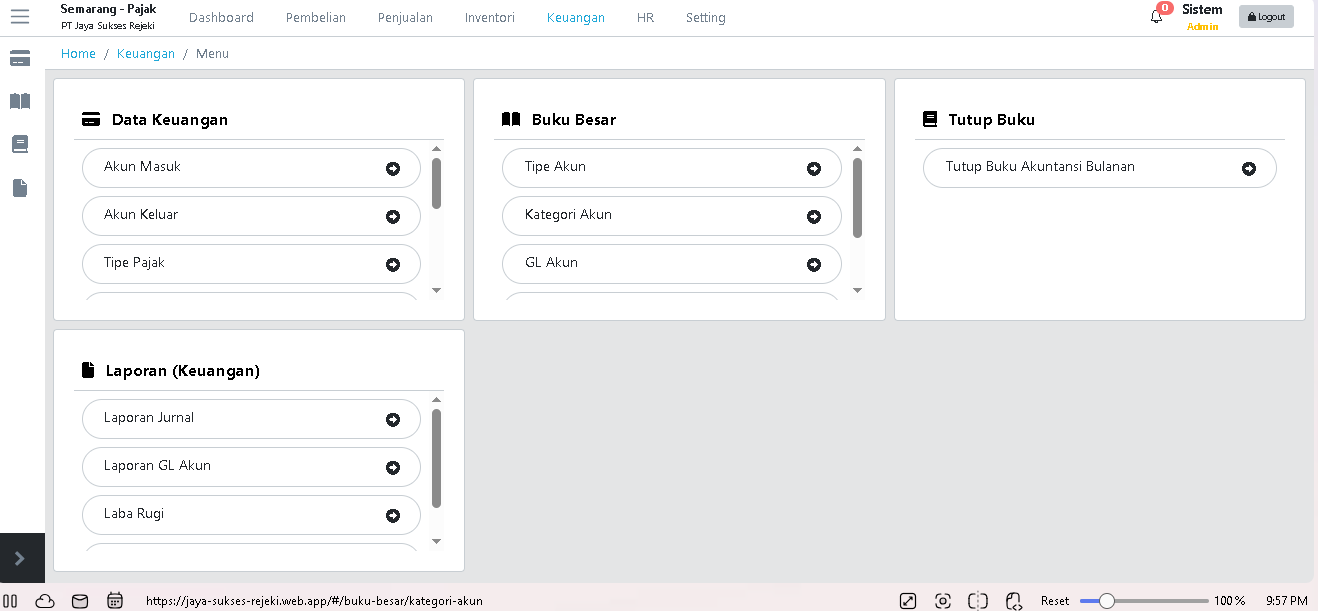Click the Logout button
Screen dimensions: 1318x611
pyautogui.click(x=1266, y=17)
